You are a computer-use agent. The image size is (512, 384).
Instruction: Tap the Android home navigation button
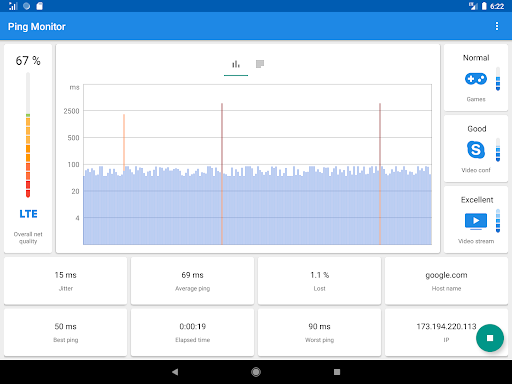point(256,372)
